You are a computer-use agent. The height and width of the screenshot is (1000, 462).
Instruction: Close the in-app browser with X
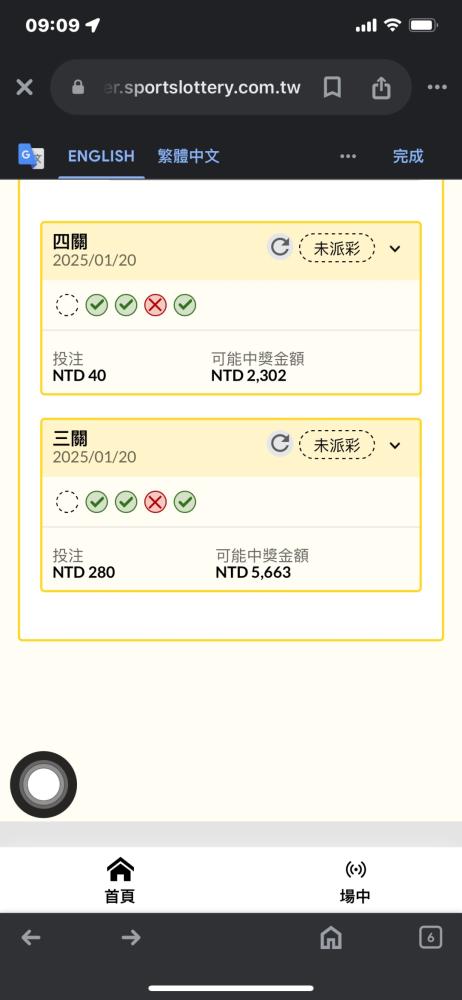(x=24, y=87)
